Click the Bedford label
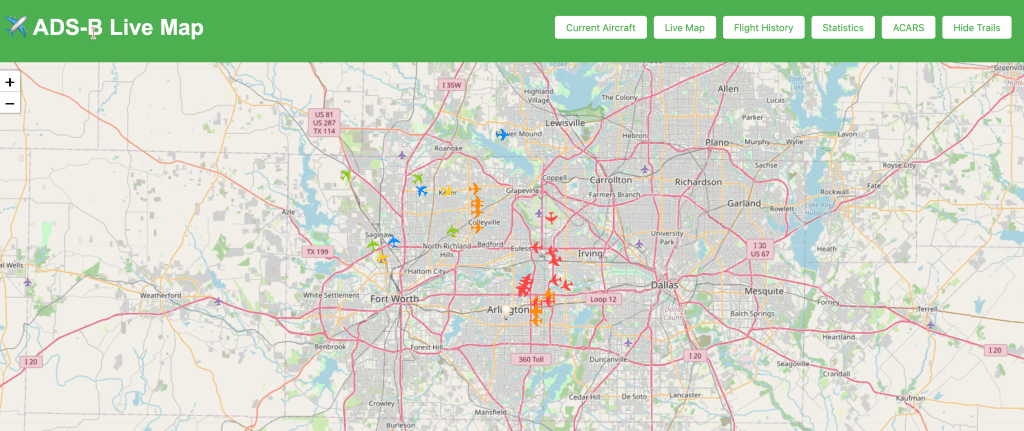 [490, 244]
